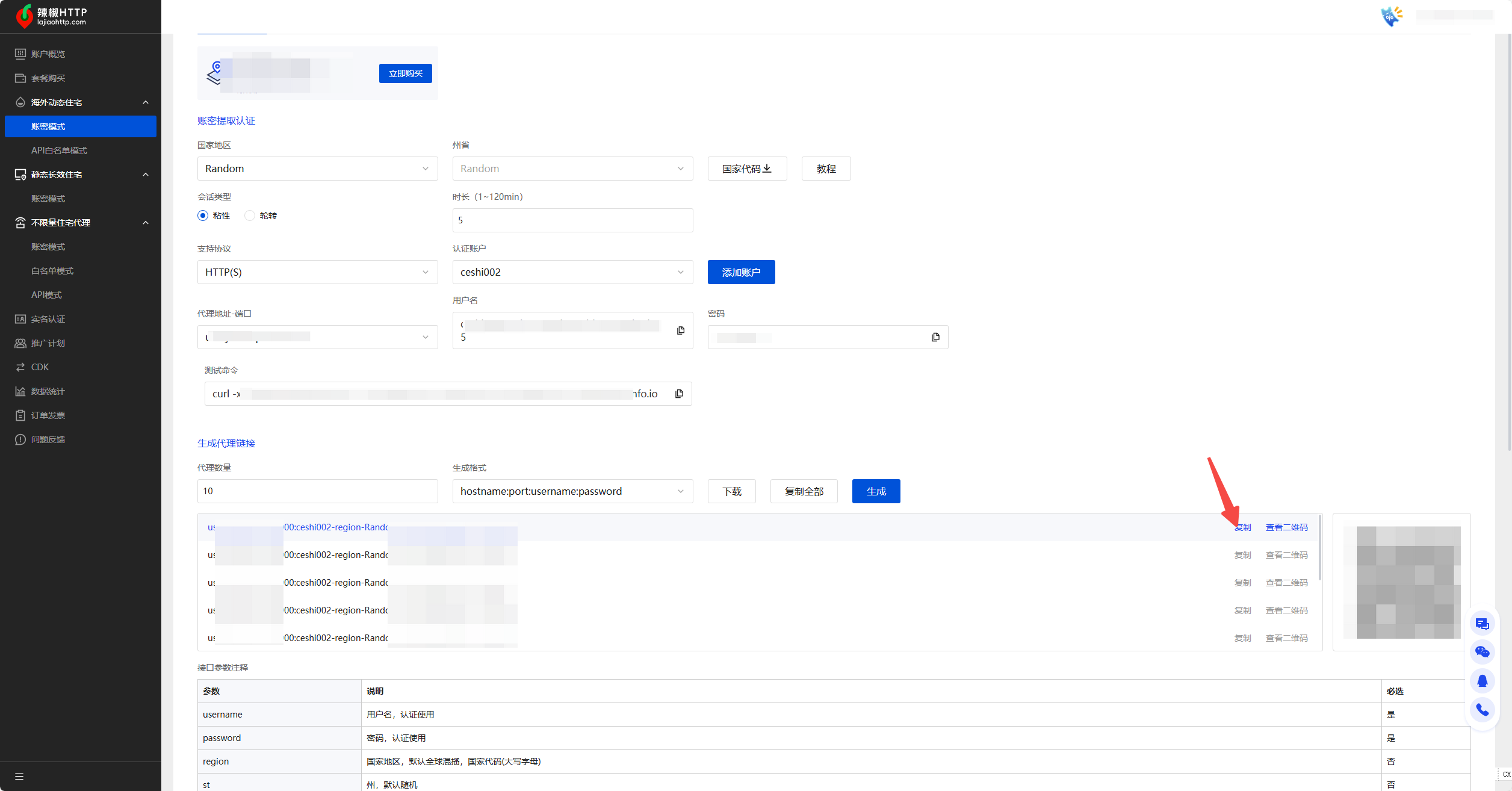The image size is (1512, 791).
Task: Open the WeChat contact floating icon
Action: pyautogui.click(x=1482, y=652)
